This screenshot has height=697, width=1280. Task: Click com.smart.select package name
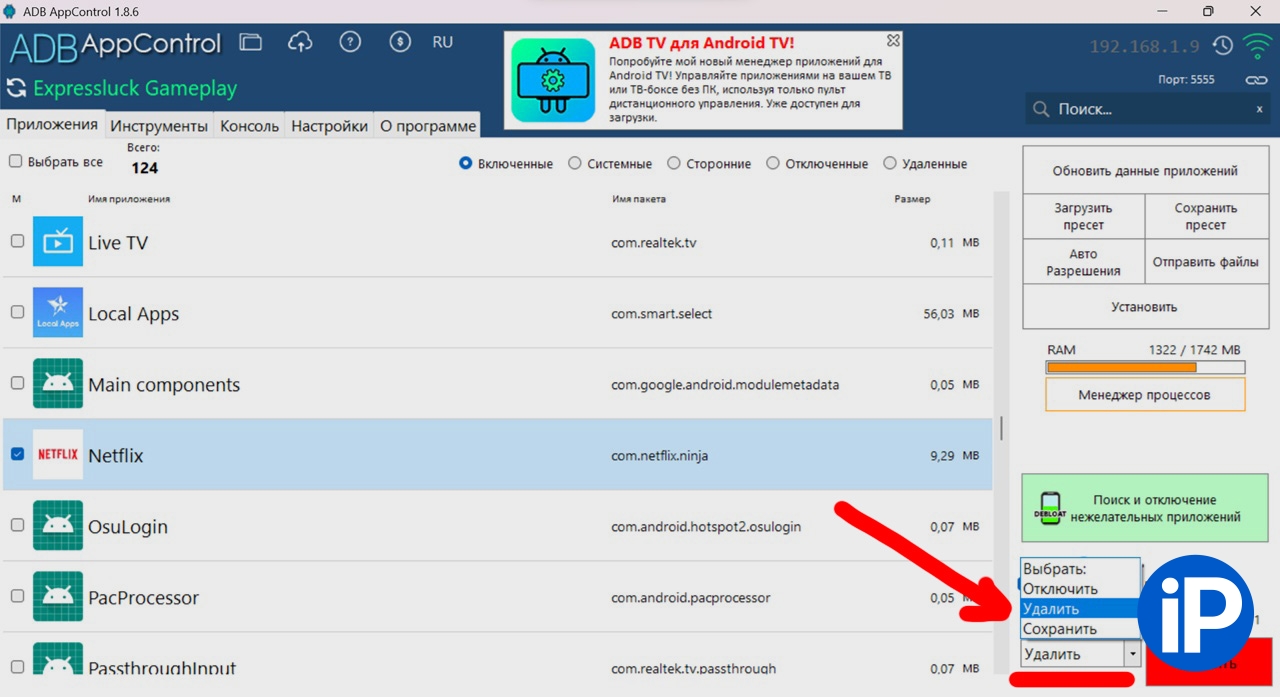coord(662,313)
